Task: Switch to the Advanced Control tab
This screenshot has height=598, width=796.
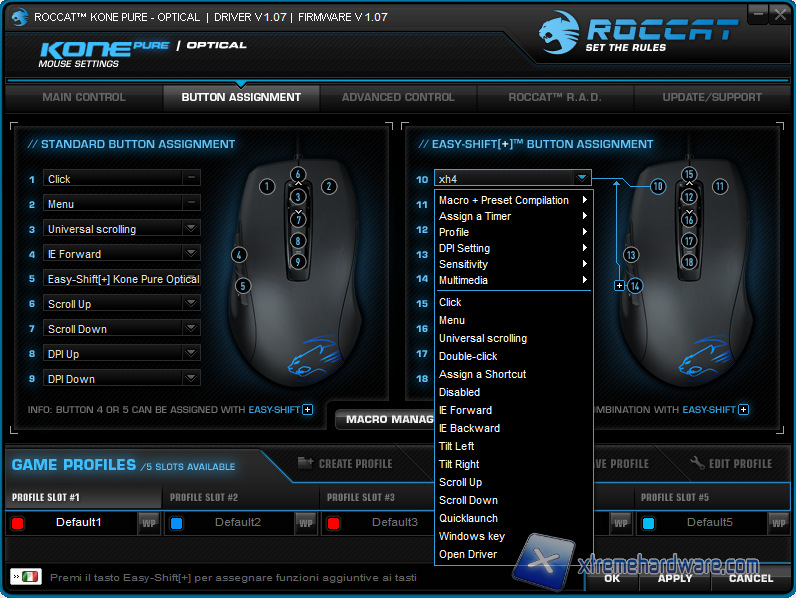Action: pos(398,98)
